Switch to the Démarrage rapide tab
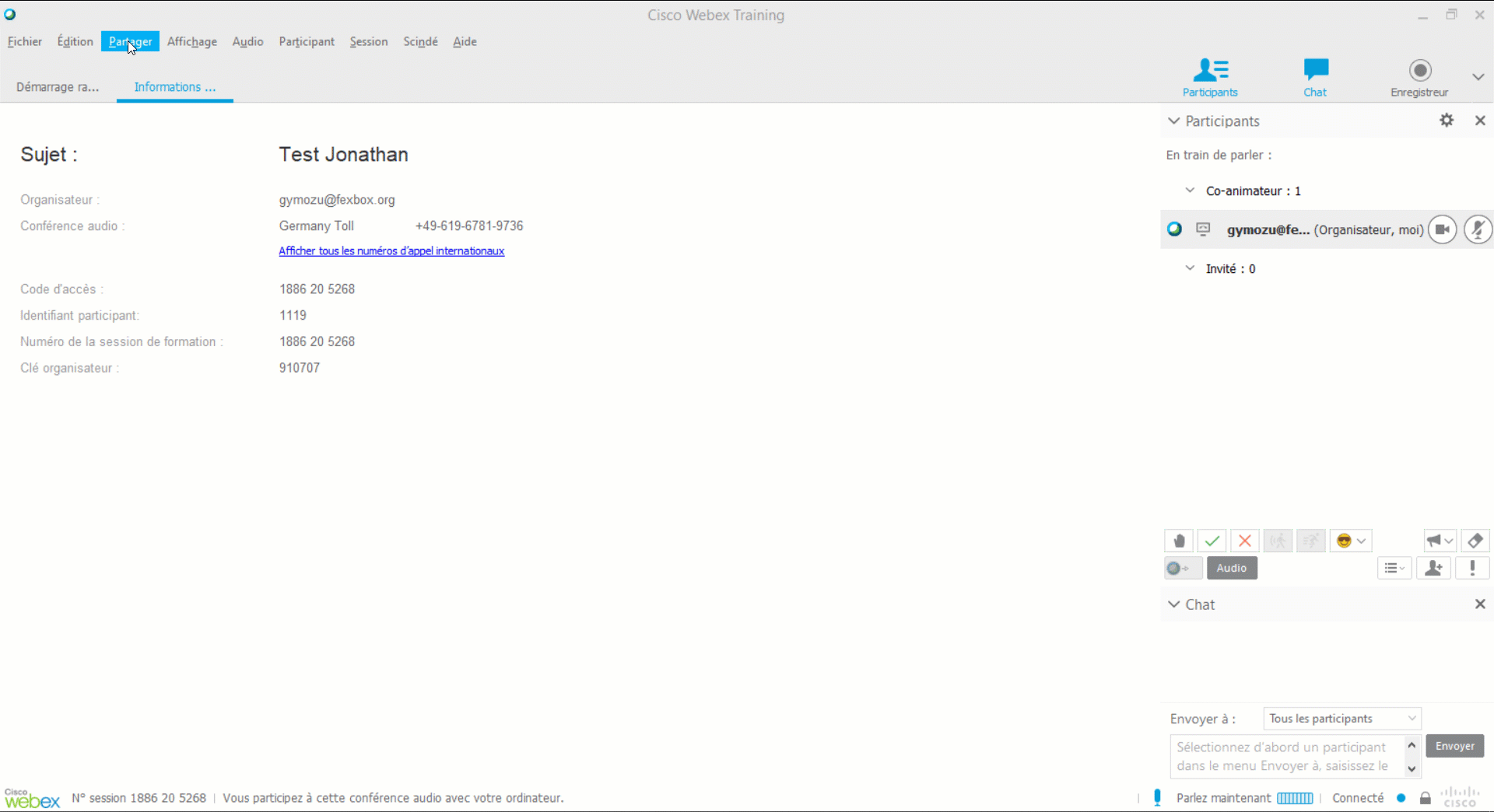This screenshot has width=1494, height=812. [x=58, y=87]
